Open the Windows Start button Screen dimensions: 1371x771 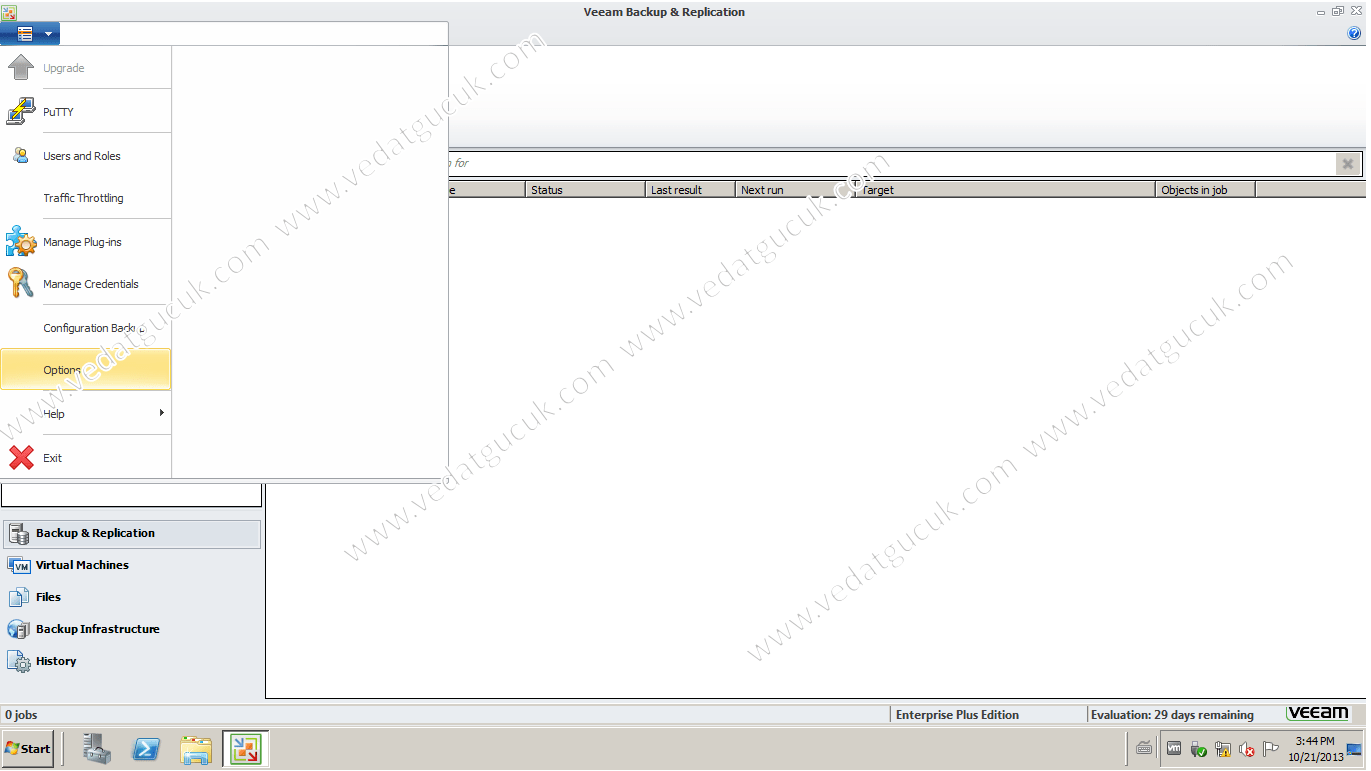[28, 748]
